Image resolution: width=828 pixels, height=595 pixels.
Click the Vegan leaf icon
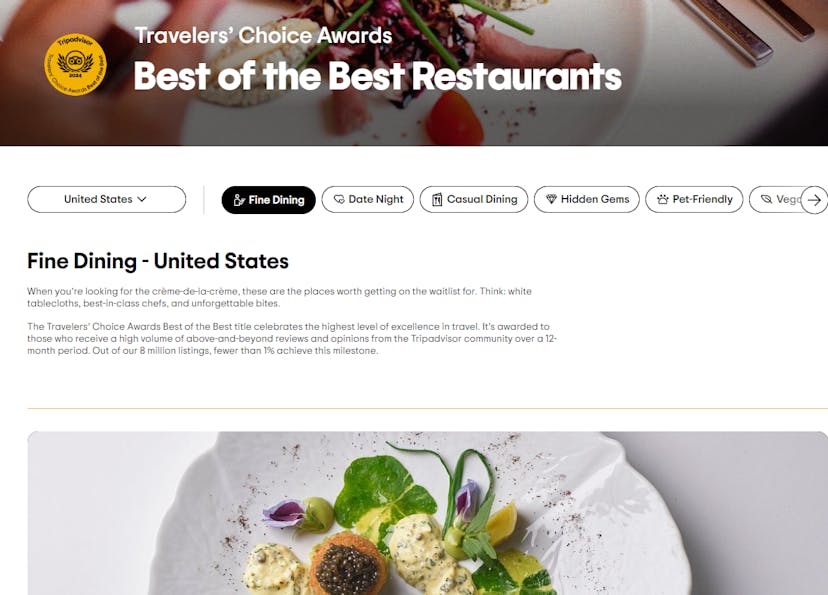[766, 199]
